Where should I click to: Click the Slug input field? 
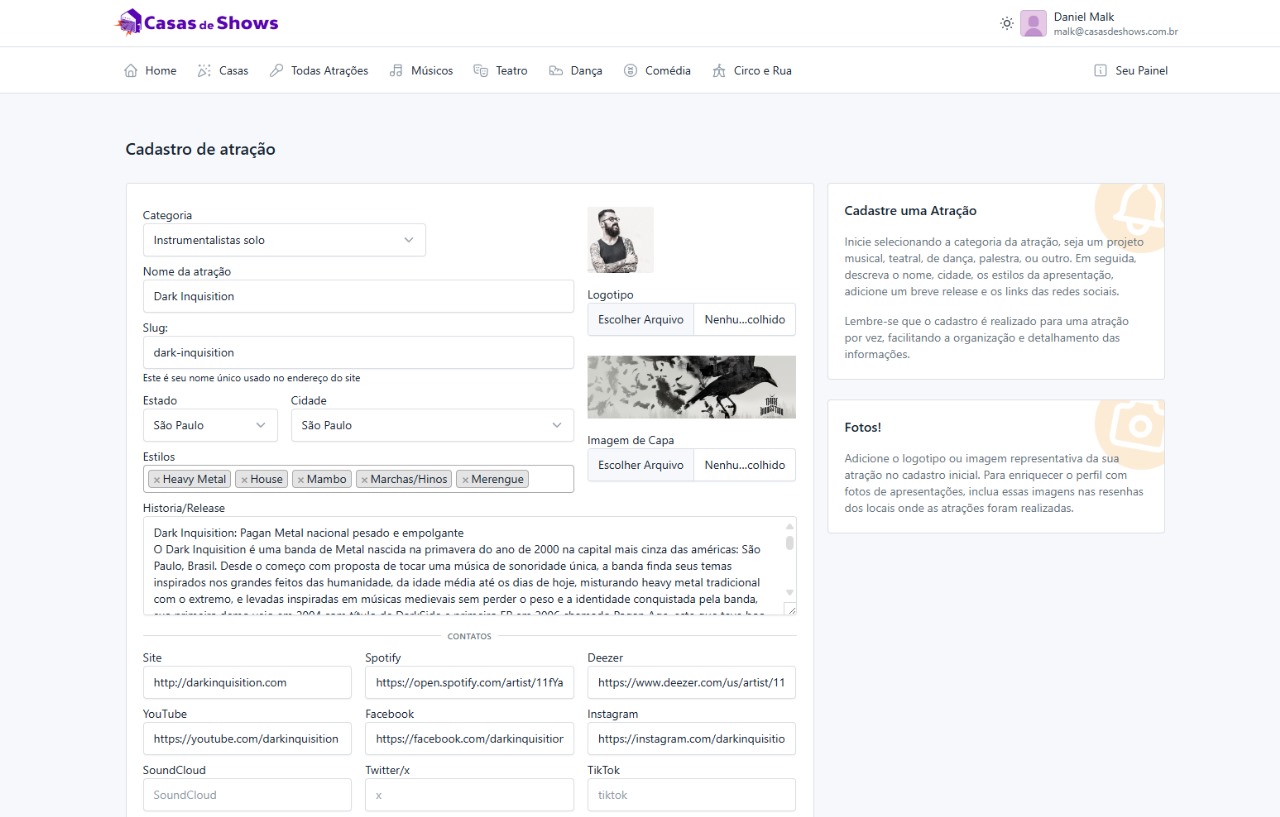click(358, 352)
